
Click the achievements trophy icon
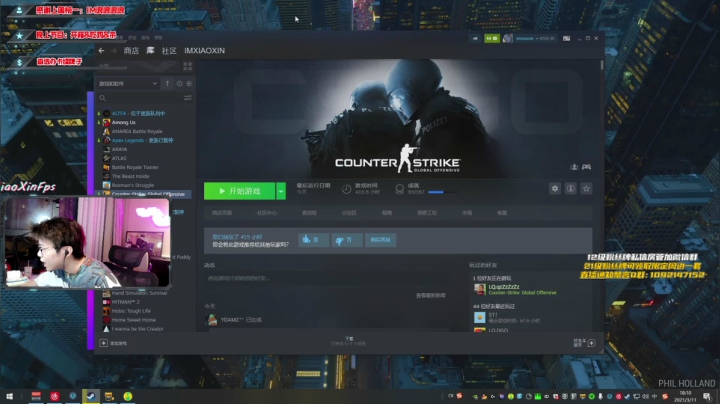point(399,189)
